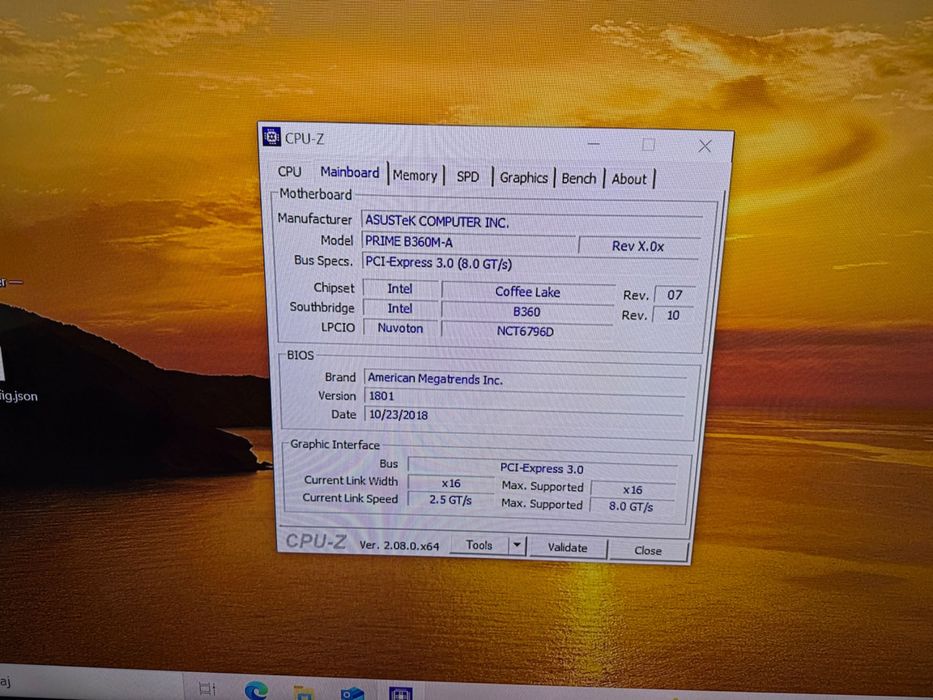933x700 pixels.
Task: Click the BIOS date 10/23/2018 field
Action: [524, 414]
